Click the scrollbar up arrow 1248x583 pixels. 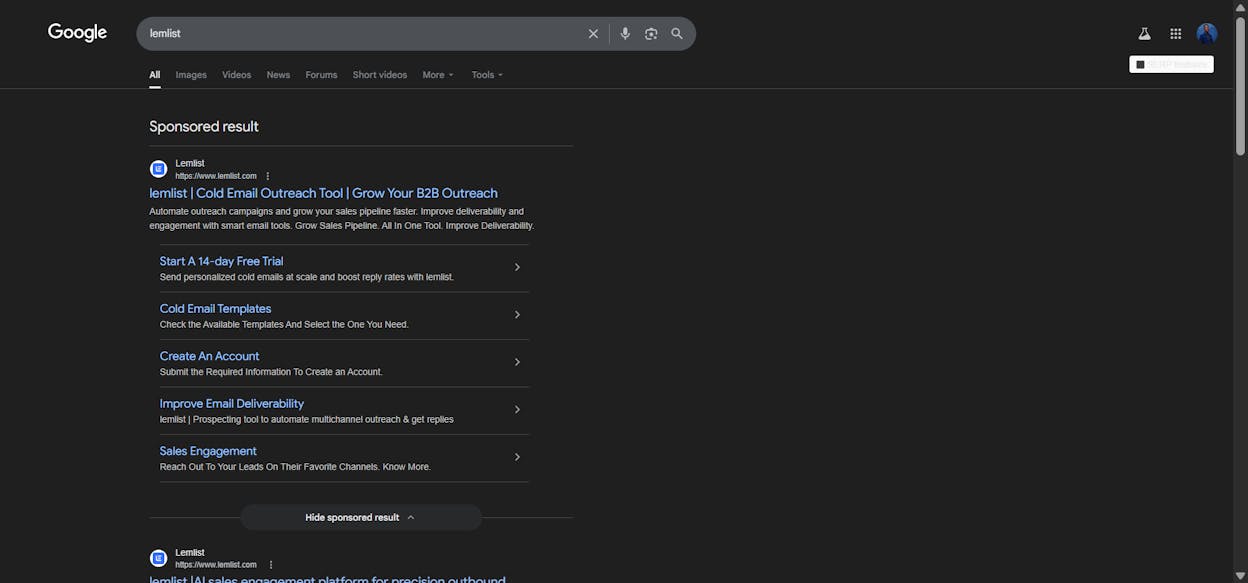[1241, 6]
